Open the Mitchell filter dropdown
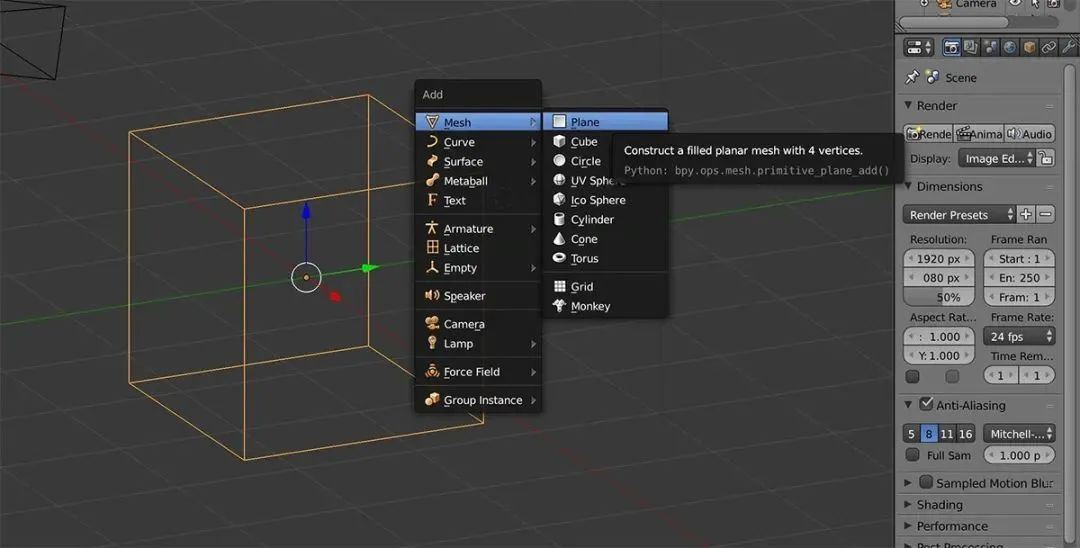 1019,434
